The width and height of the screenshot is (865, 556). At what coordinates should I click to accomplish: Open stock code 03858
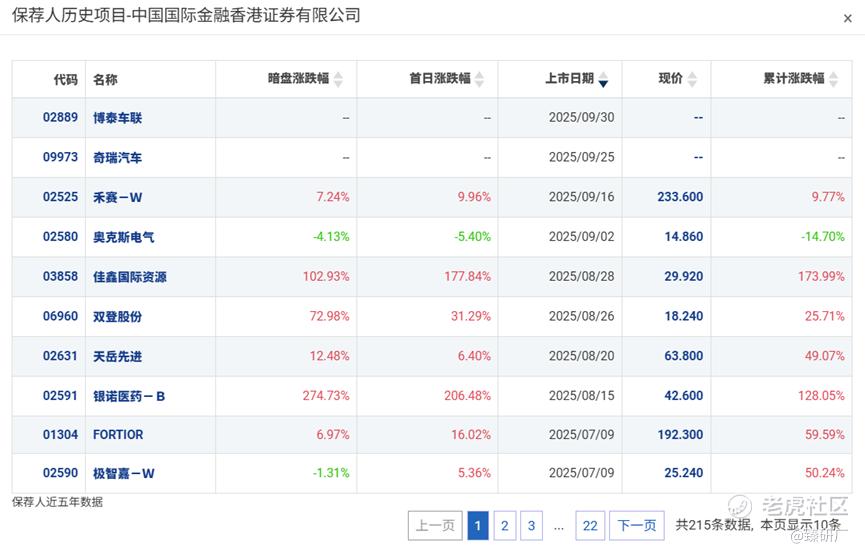[60, 276]
